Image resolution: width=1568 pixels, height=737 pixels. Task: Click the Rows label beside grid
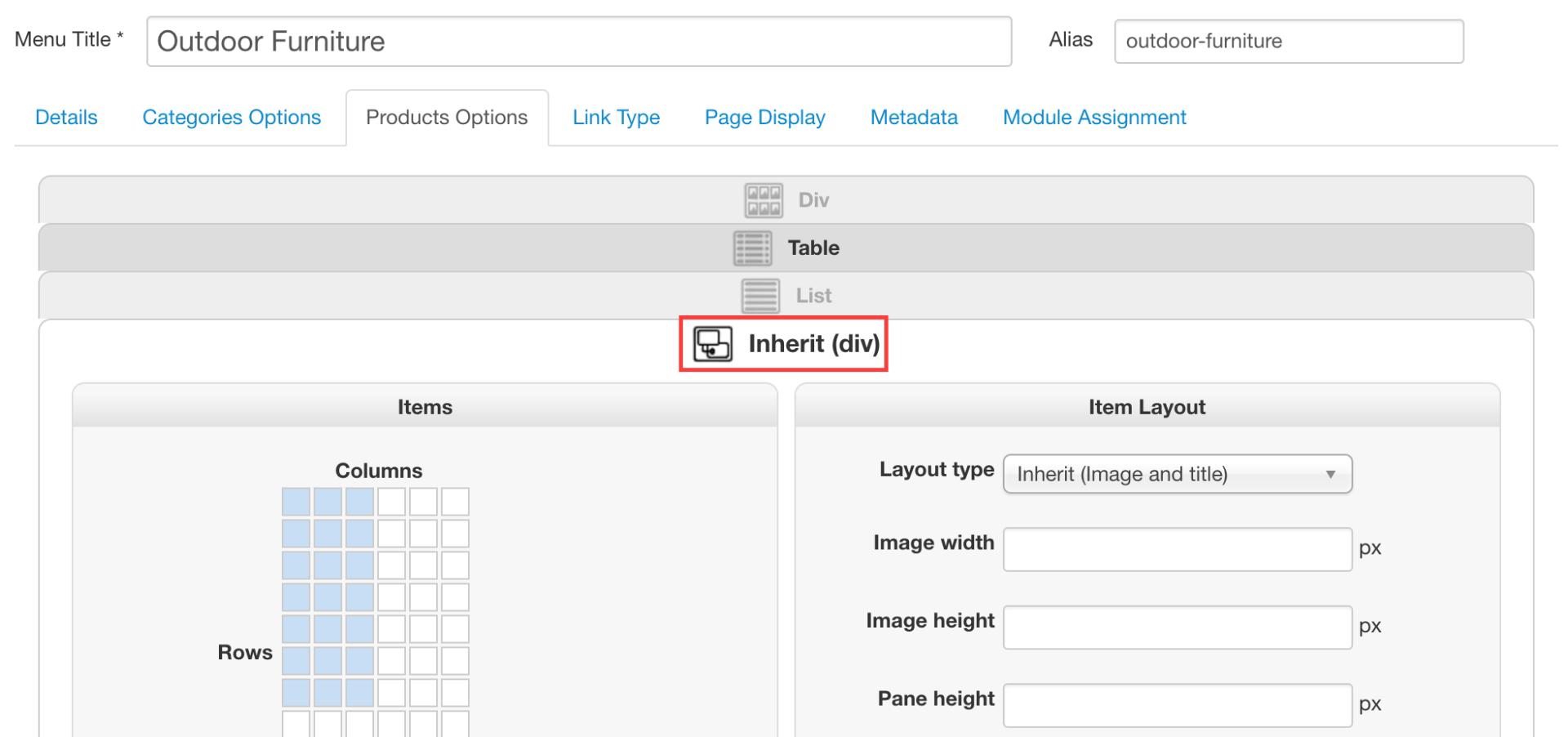245,652
